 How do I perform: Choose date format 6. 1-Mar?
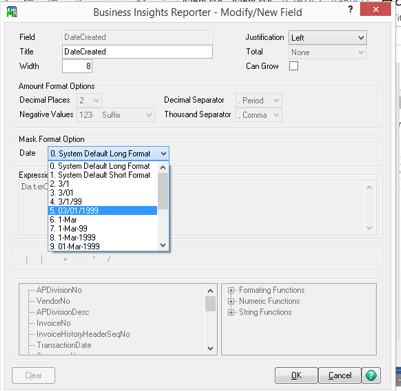(x=103, y=220)
